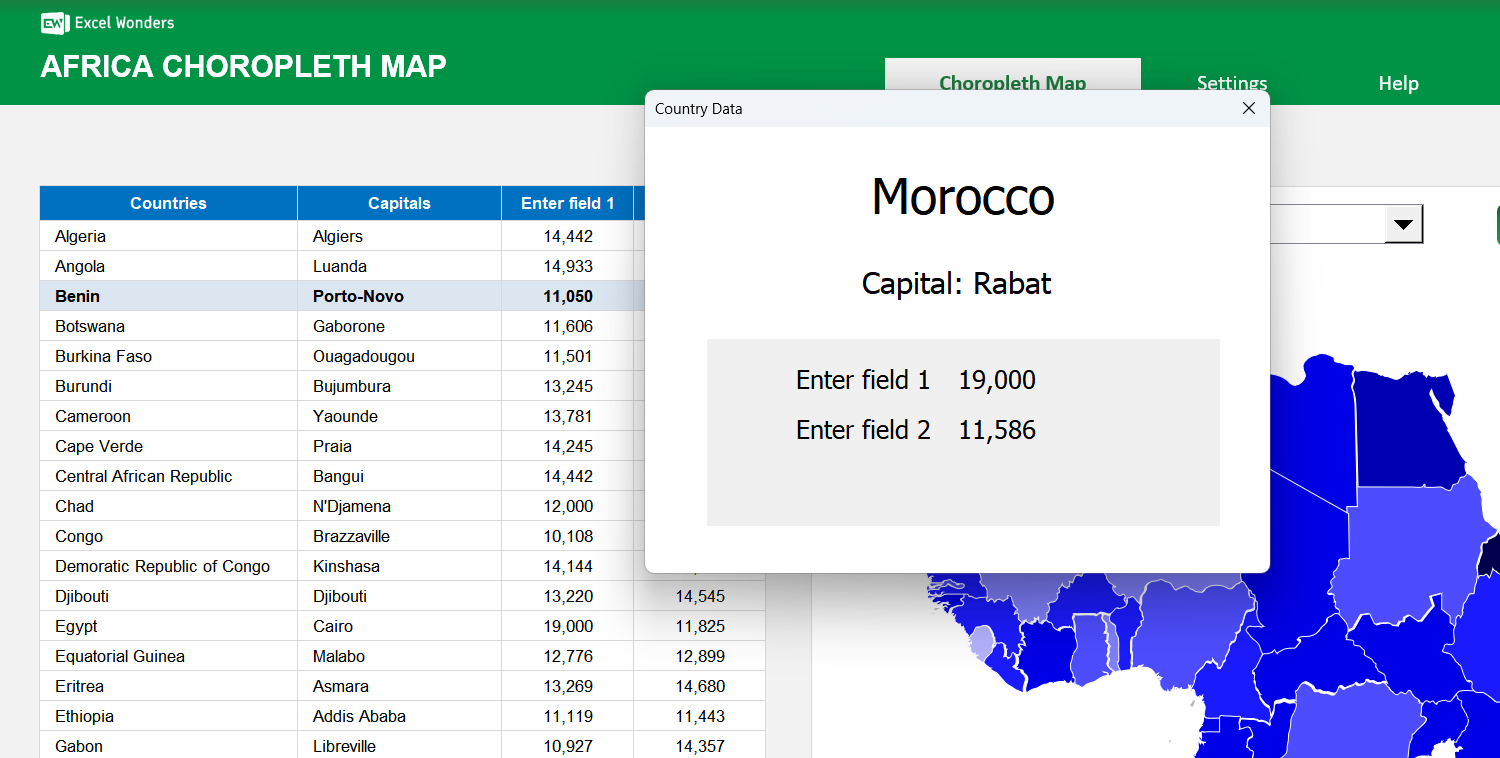The width and height of the screenshot is (1500, 758).
Task: Click the Algeria country cell
Action: (80, 236)
